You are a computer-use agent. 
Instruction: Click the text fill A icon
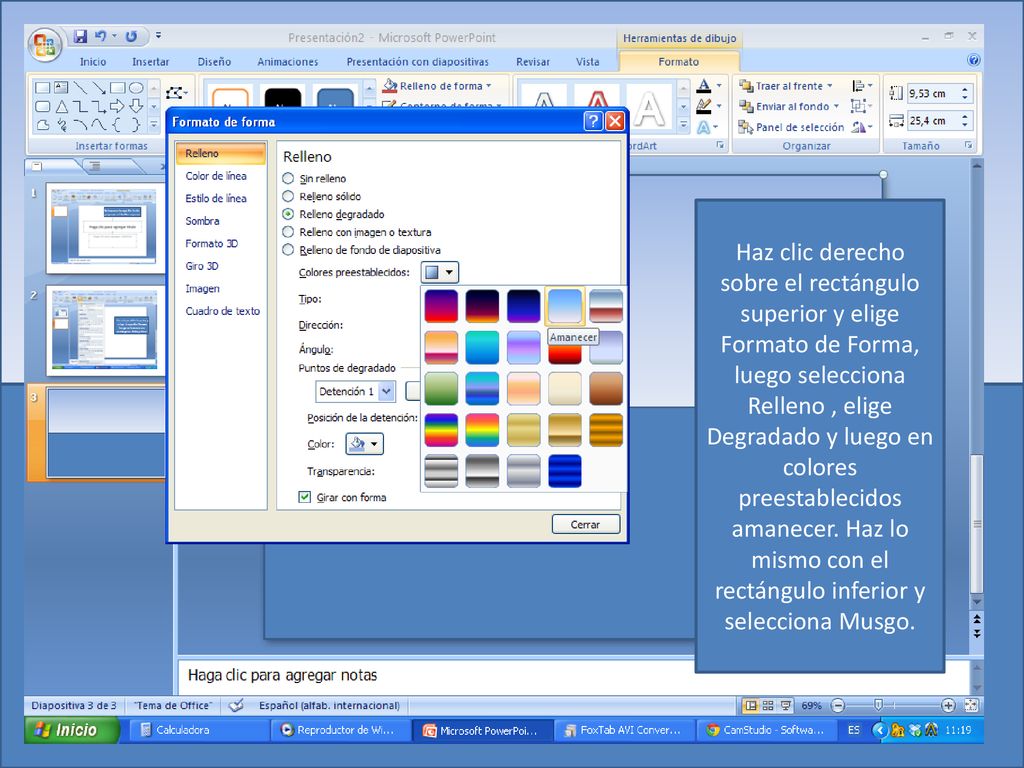(703, 86)
